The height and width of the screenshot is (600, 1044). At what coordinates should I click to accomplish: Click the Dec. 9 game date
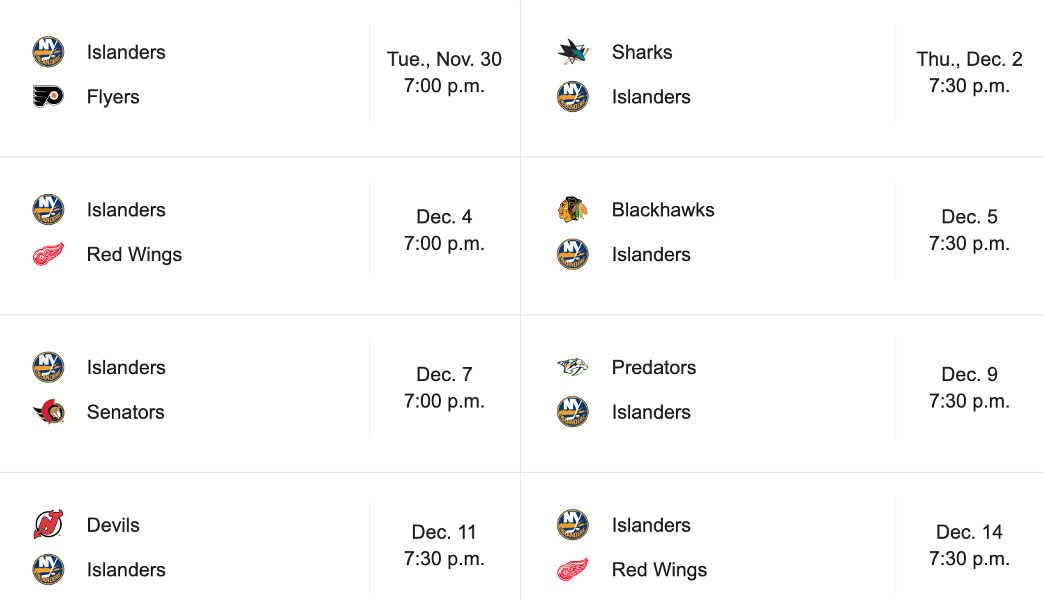tap(969, 374)
